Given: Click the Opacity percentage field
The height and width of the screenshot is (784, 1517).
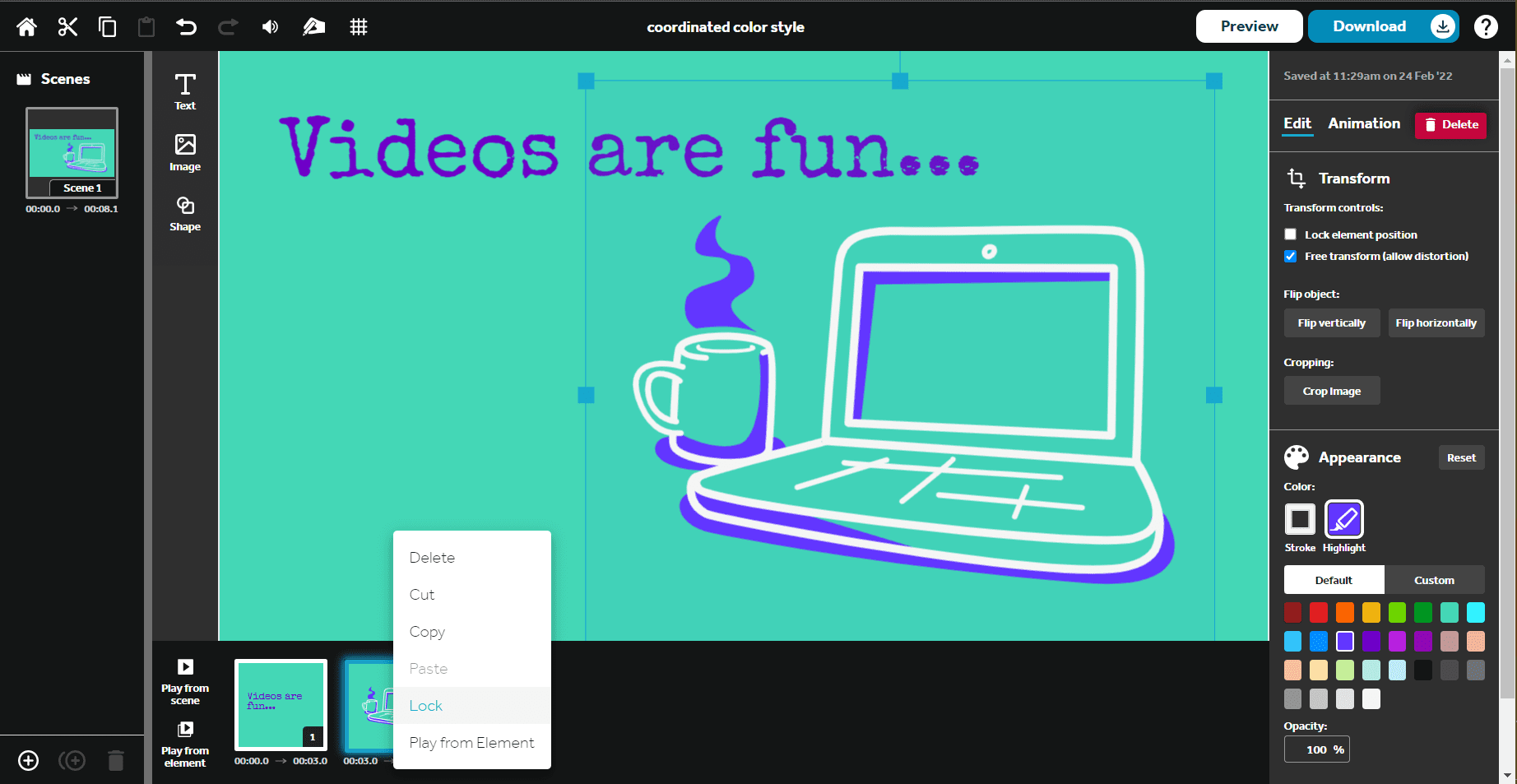Looking at the screenshot, I should click(x=1317, y=749).
